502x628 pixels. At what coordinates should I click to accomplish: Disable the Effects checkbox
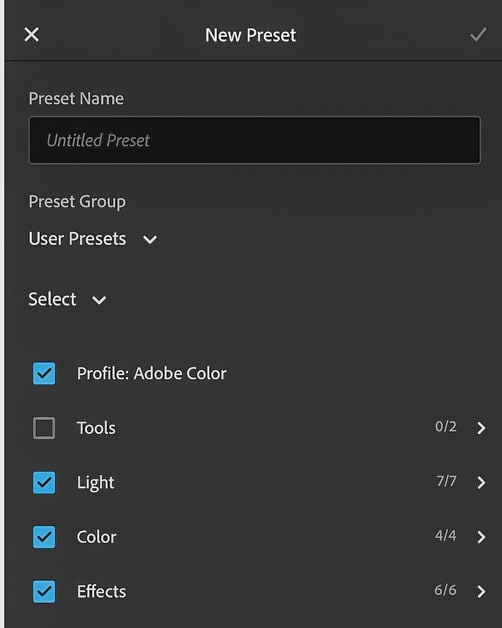[44, 591]
